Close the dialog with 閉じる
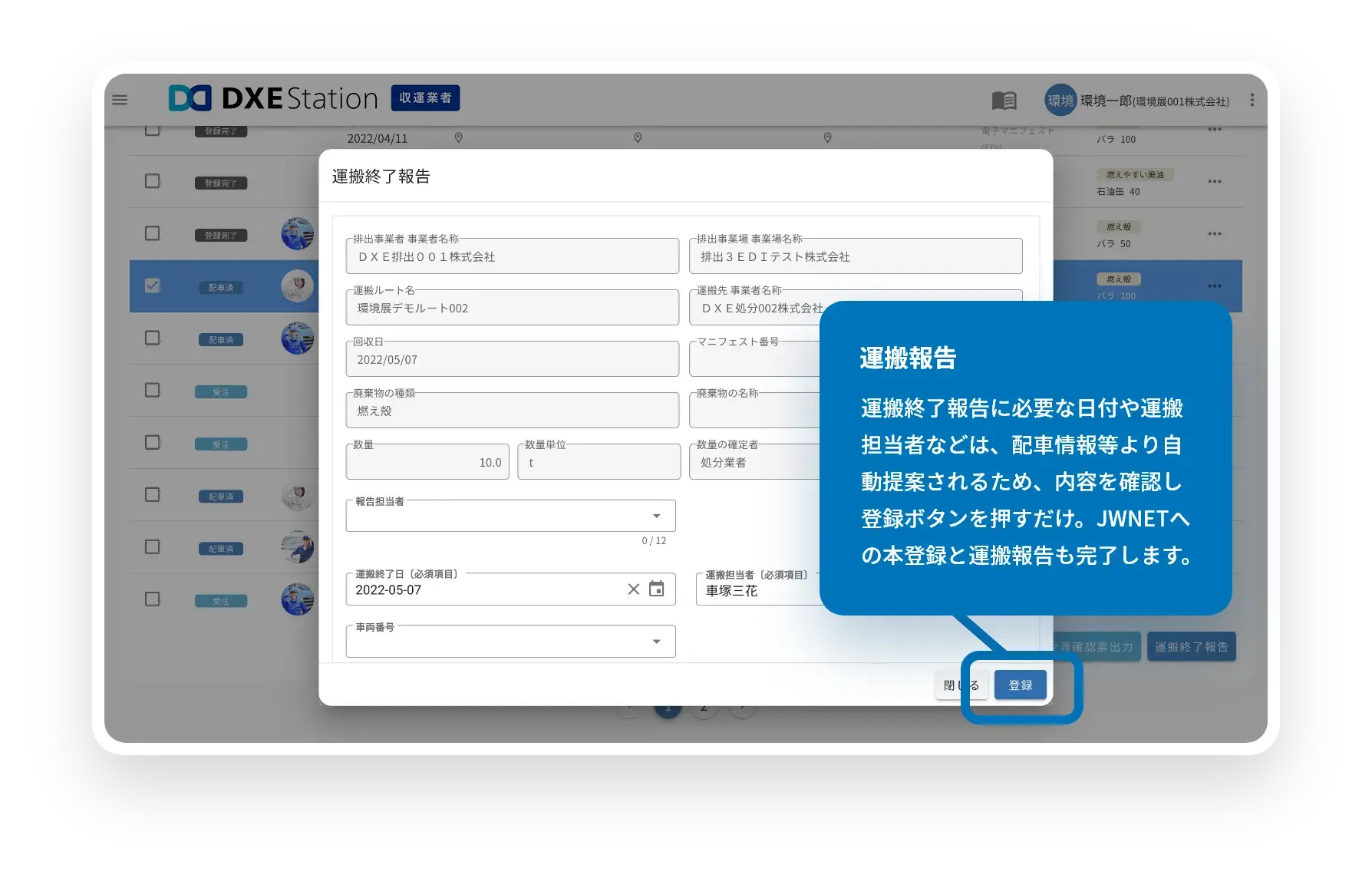This screenshot has width=1372, height=878. [961, 685]
